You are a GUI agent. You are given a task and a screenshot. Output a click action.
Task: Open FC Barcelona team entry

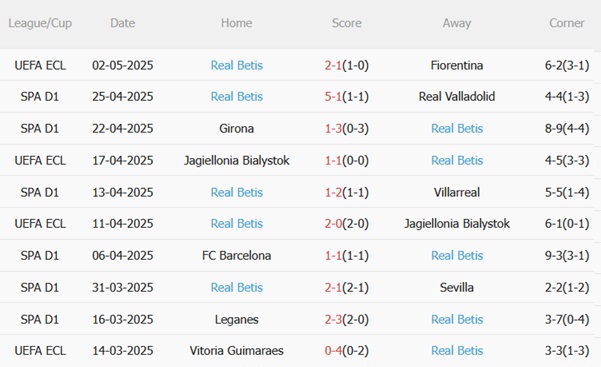point(236,255)
